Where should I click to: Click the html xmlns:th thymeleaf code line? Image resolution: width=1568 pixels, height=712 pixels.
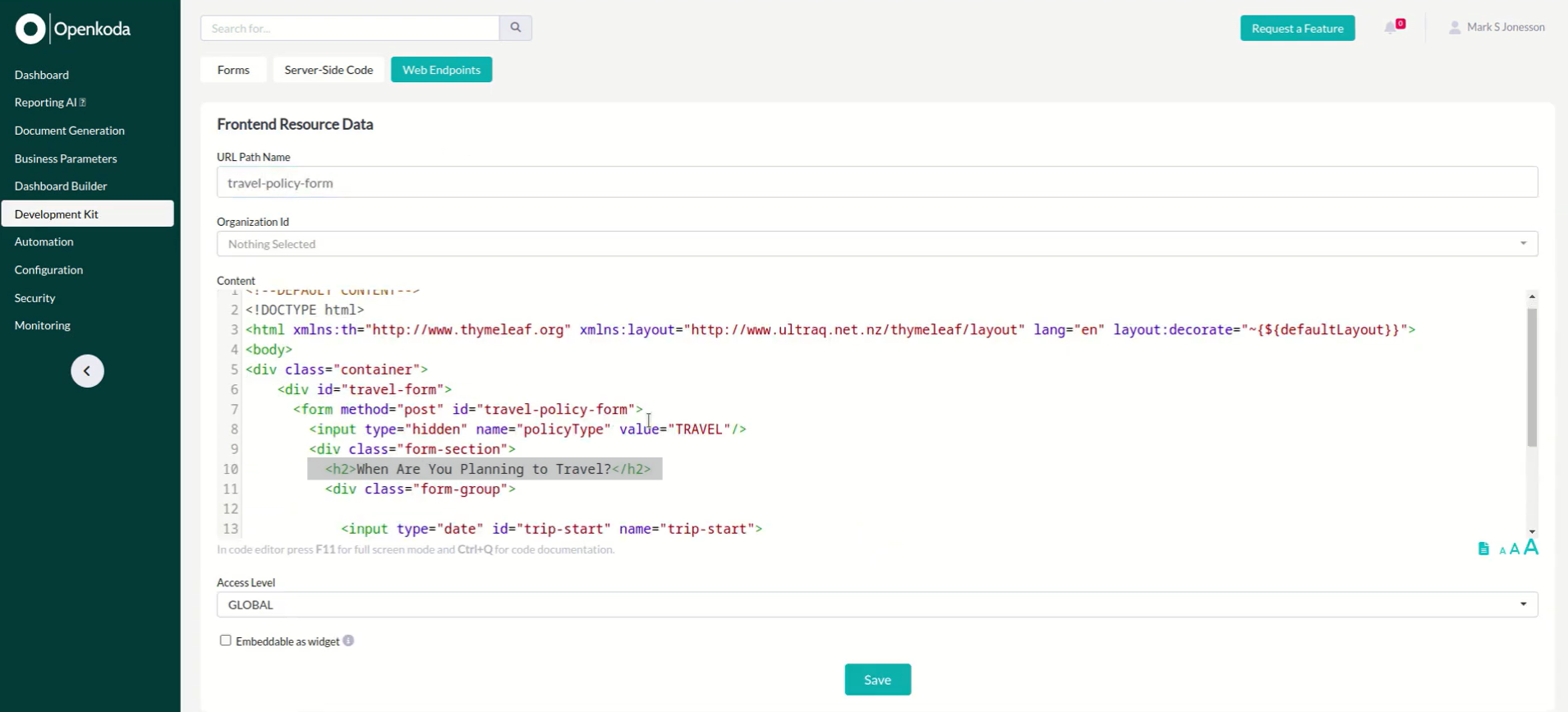[830, 329]
